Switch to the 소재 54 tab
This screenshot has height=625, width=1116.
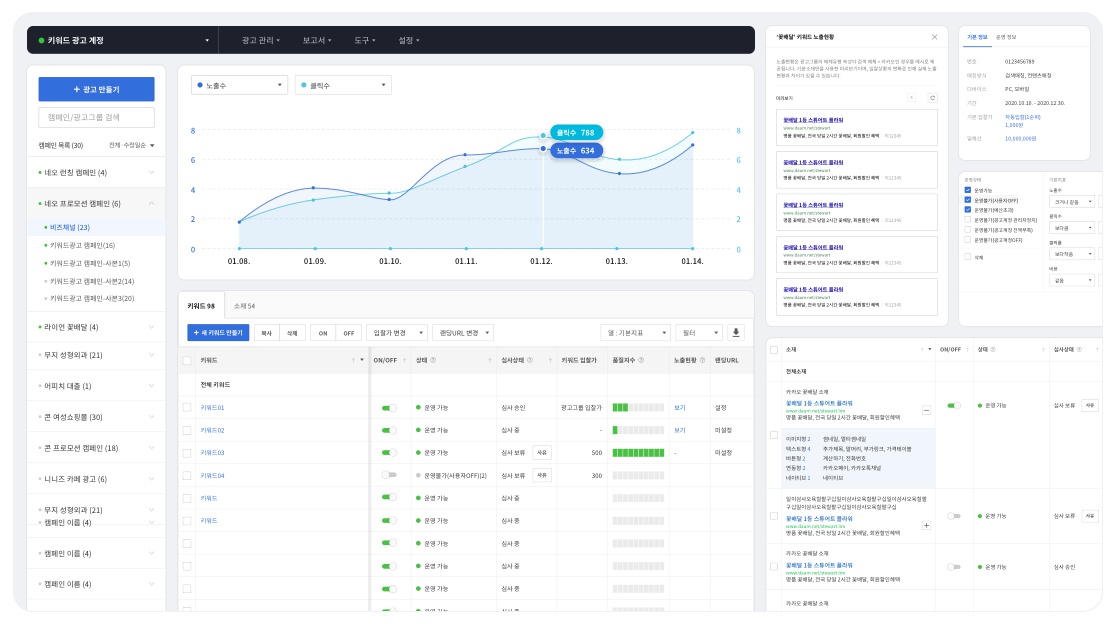[245, 306]
